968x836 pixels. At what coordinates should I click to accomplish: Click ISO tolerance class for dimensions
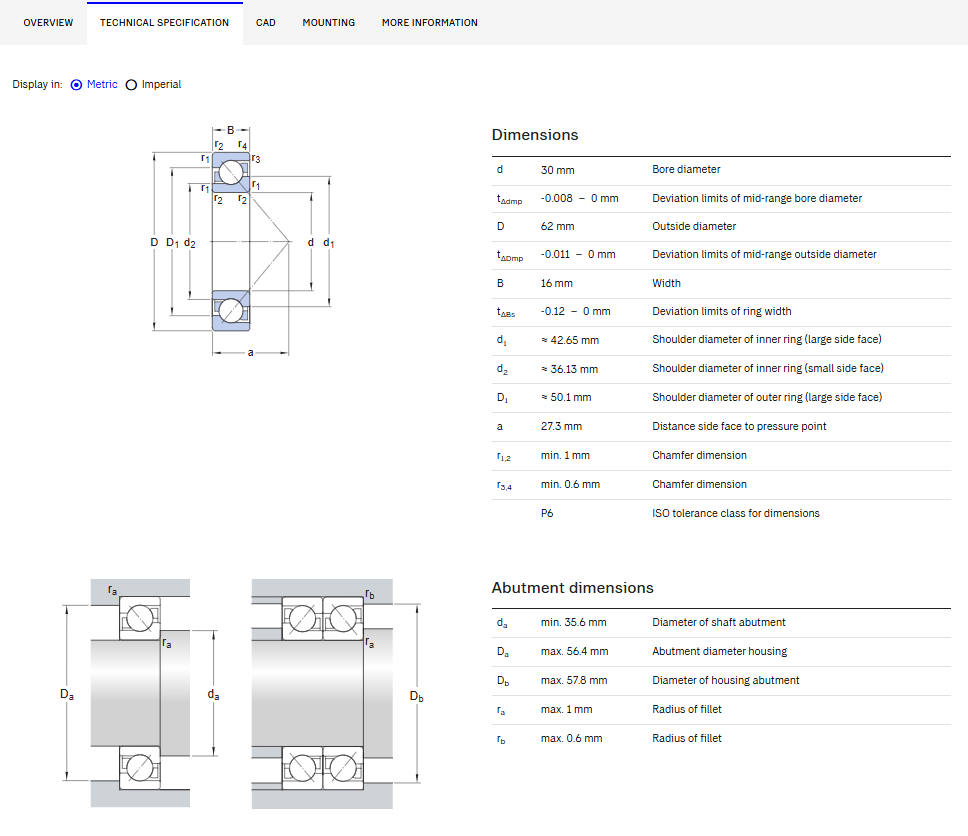point(736,514)
